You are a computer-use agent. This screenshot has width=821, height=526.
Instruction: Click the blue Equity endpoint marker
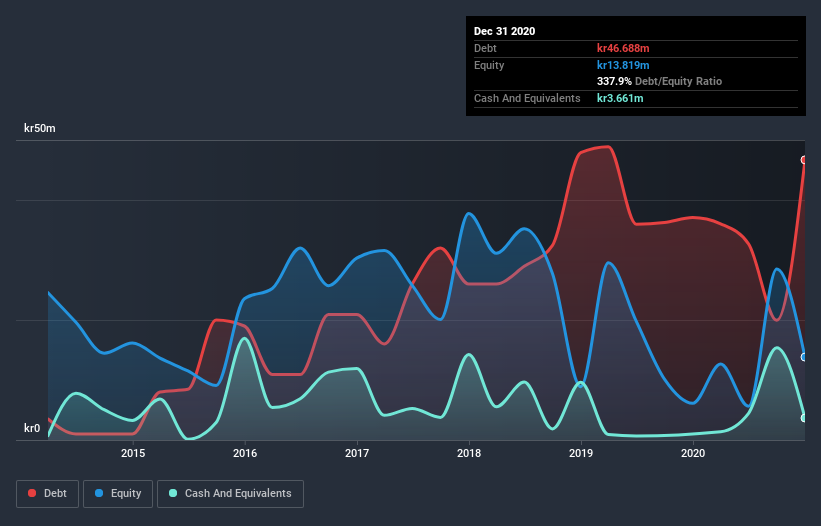pos(804,357)
